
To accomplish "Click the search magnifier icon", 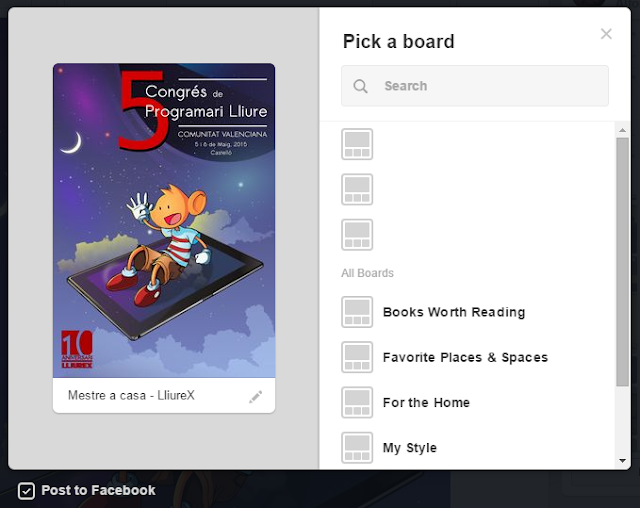I will tap(360, 86).
